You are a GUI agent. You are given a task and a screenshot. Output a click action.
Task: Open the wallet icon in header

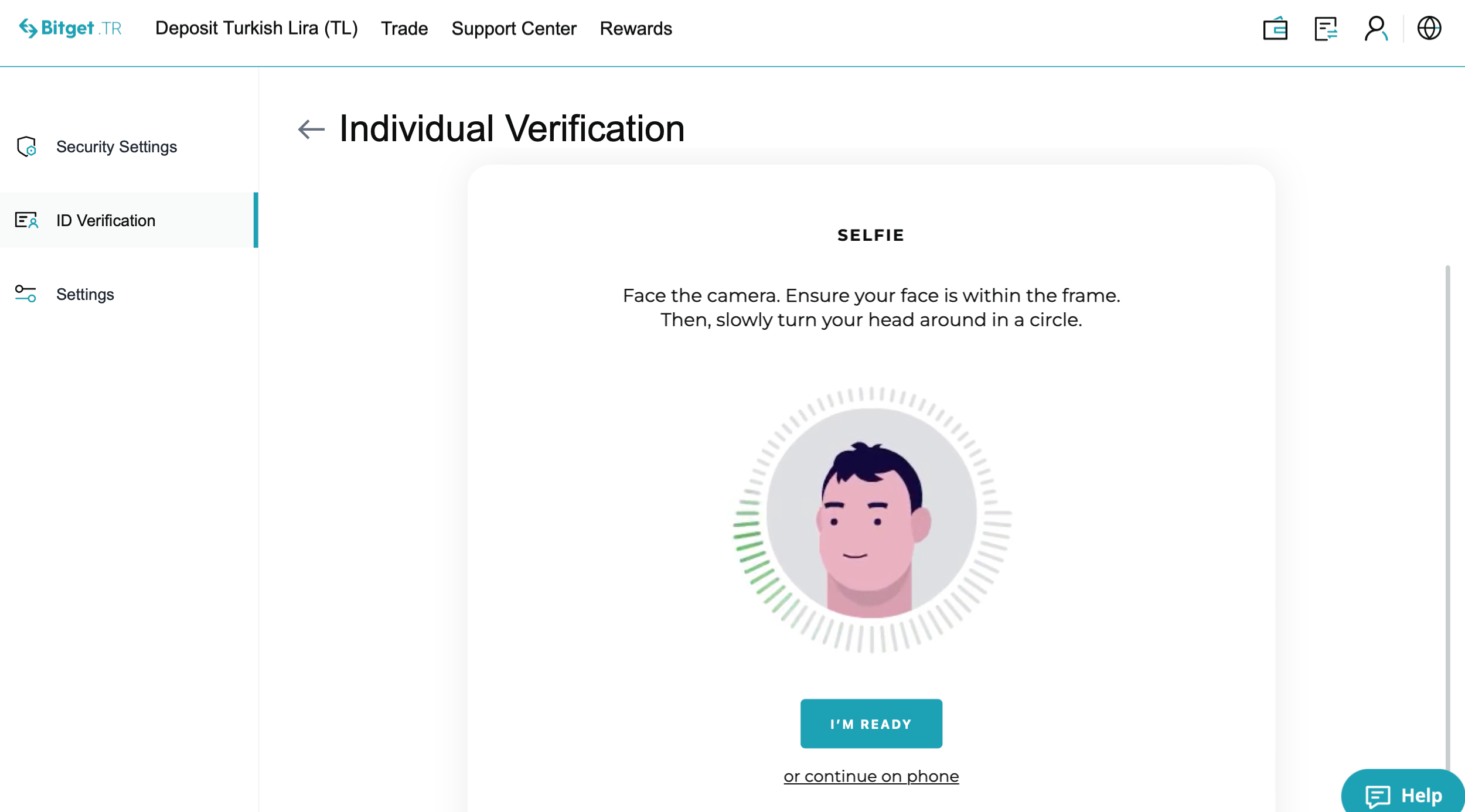1275,28
